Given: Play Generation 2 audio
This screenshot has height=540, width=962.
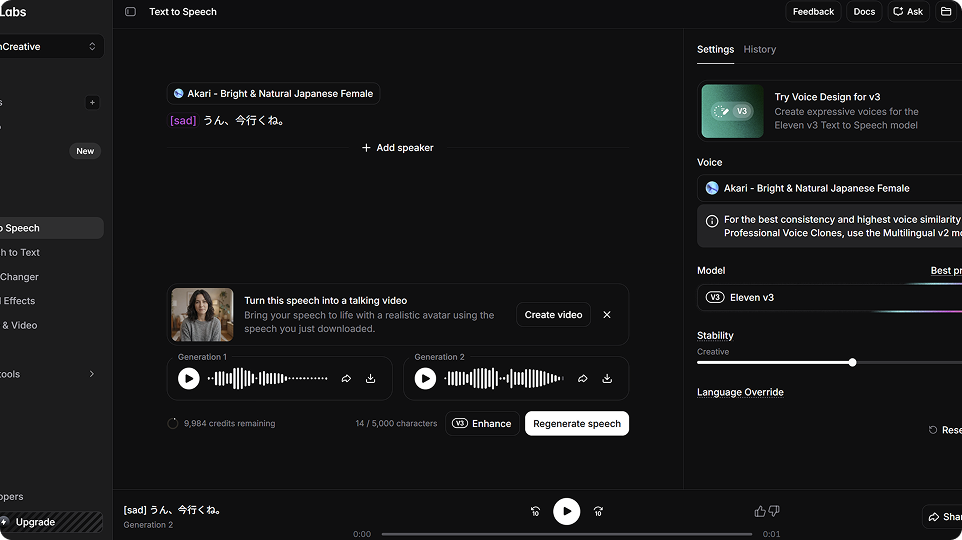Looking at the screenshot, I should (x=425, y=379).
